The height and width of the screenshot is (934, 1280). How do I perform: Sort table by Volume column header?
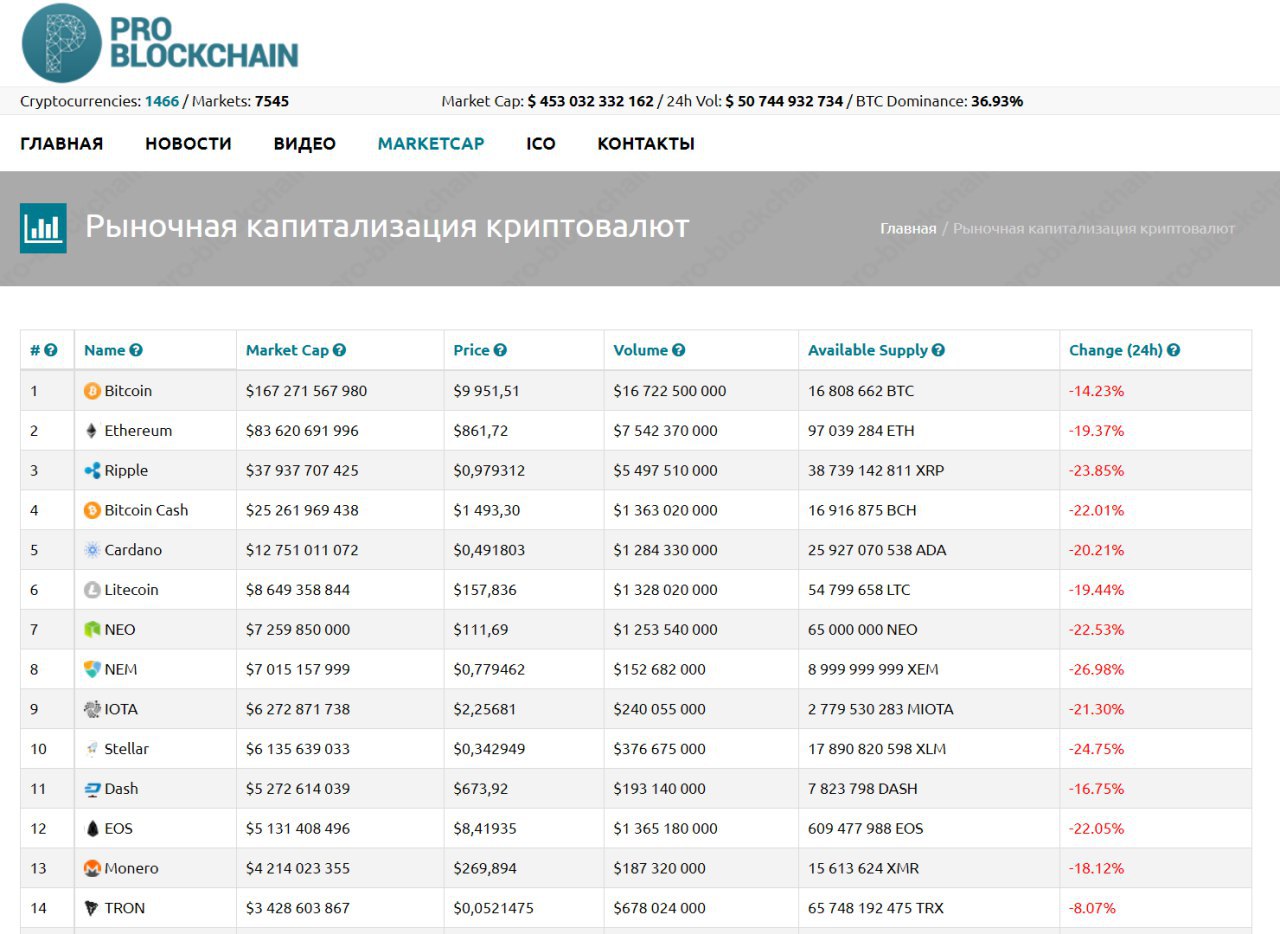[x=640, y=351]
